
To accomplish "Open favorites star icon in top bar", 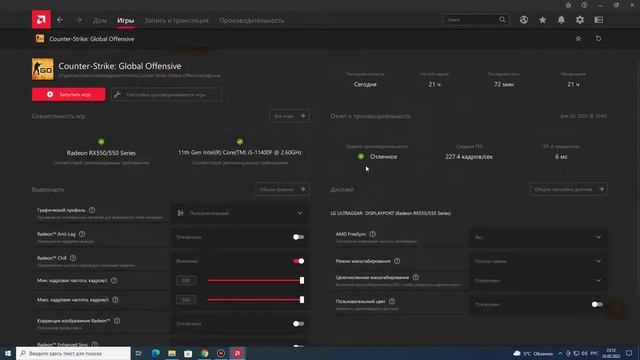I will 542,20.
